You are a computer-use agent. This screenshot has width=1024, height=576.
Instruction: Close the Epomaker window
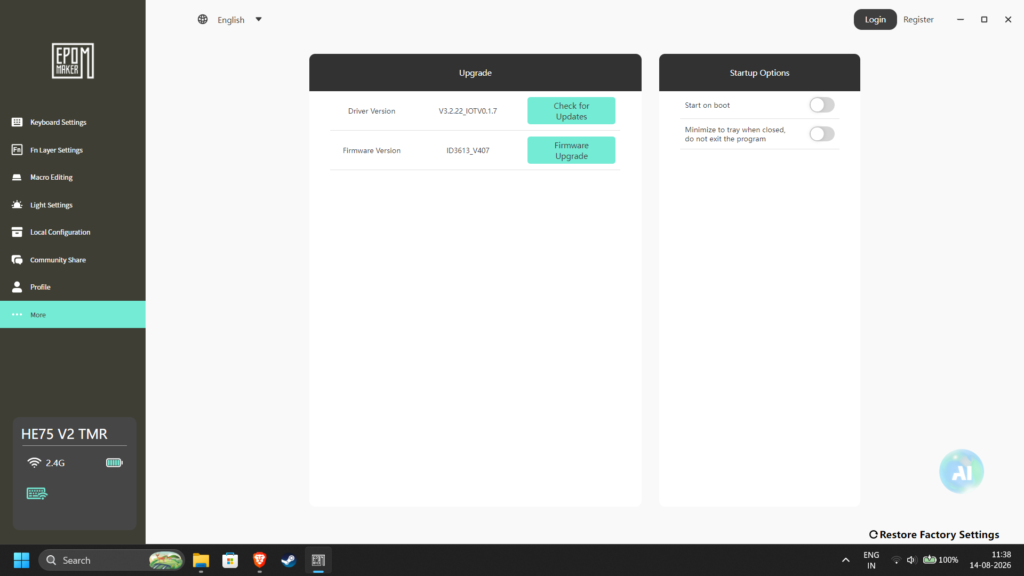[1008, 20]
